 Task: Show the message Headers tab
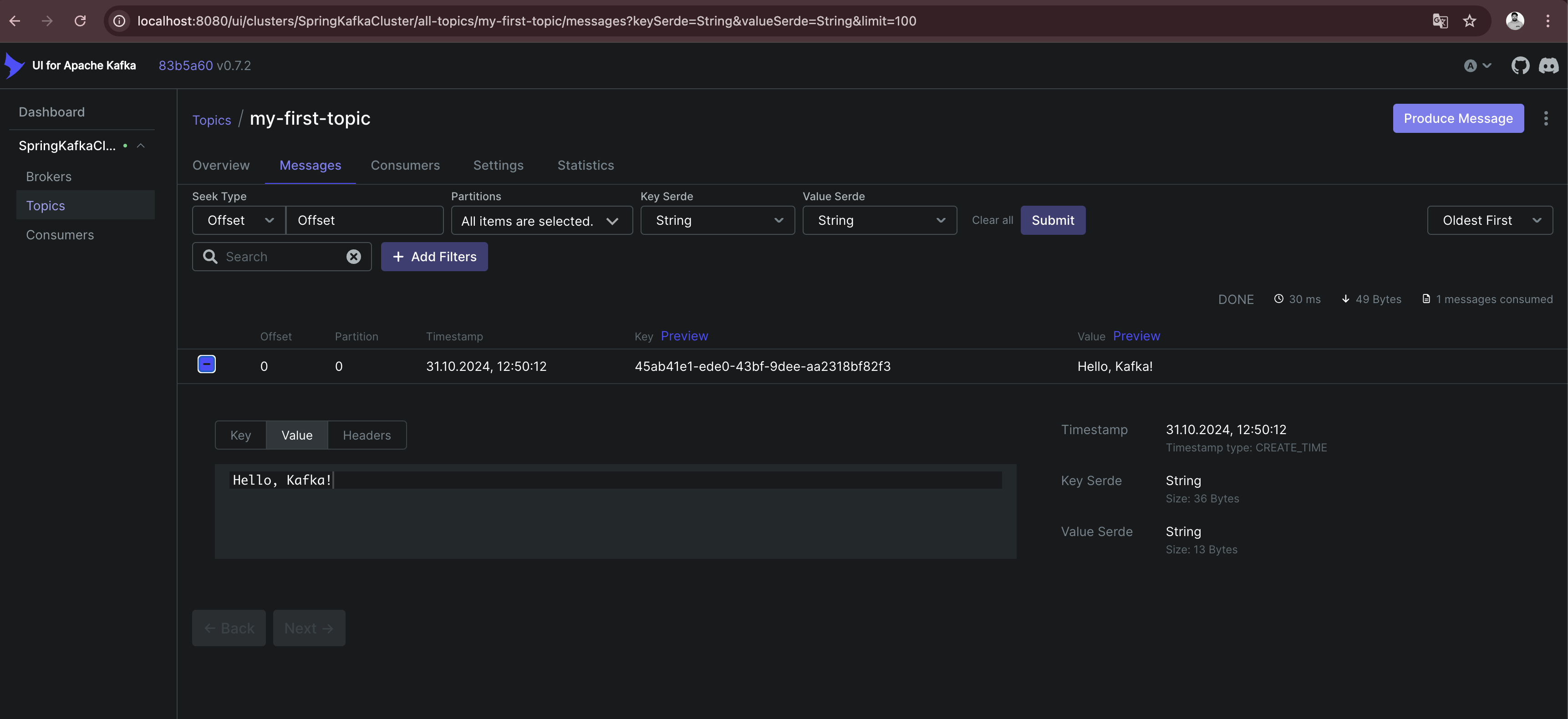pyautogui.click(x=367, y=435)
